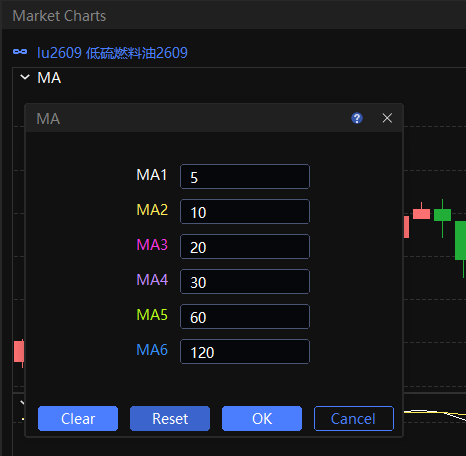Dismiss dialog with Cancel button
Viewport: 466px width, 456px height.
tap(354, 419)
